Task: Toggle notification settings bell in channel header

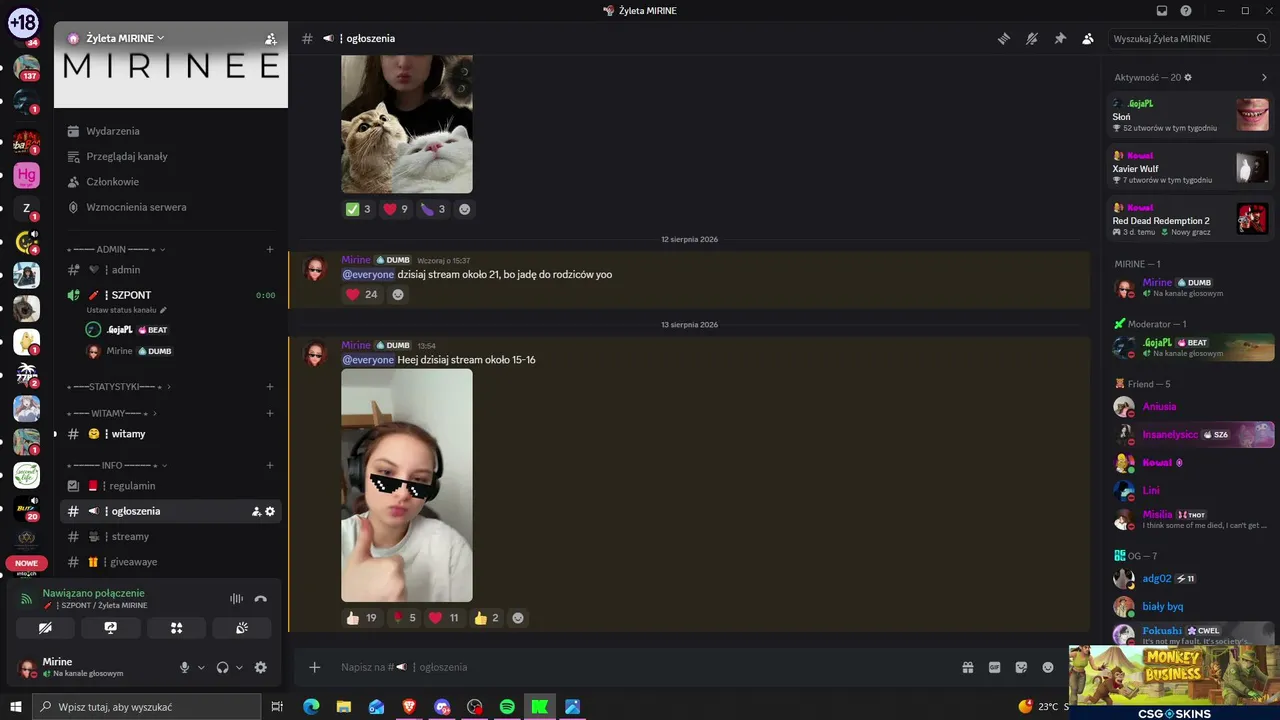Action: point(1032,39)
